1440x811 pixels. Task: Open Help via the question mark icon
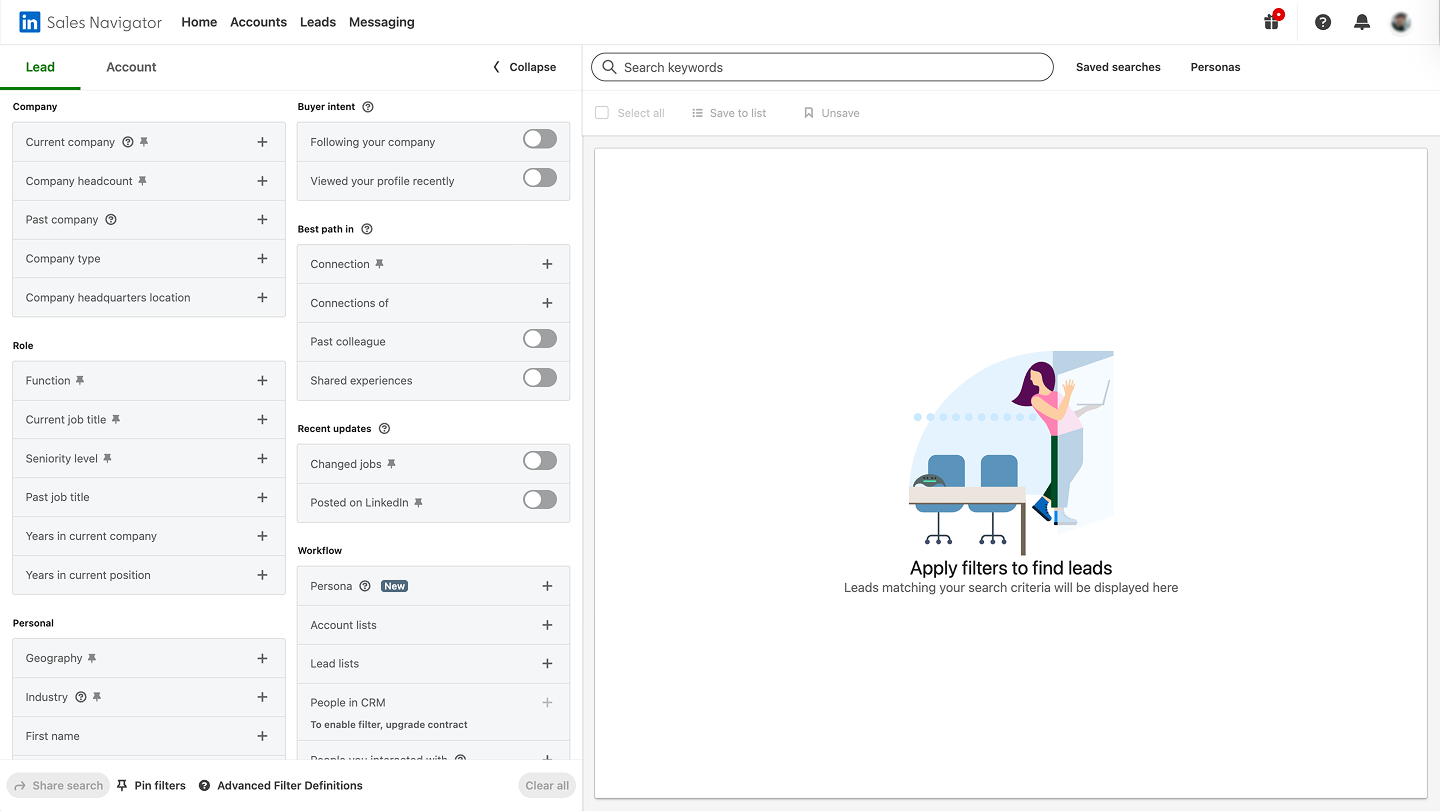pyautogui.click(x=1322, y=21)
